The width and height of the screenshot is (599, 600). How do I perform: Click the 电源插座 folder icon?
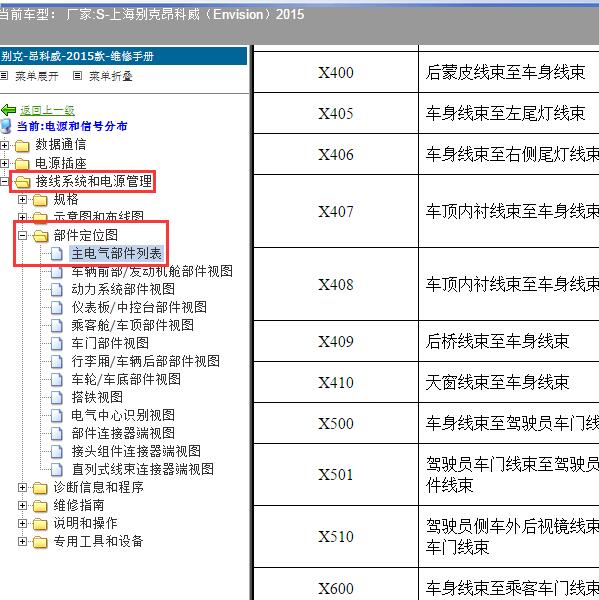coord(22,164)
